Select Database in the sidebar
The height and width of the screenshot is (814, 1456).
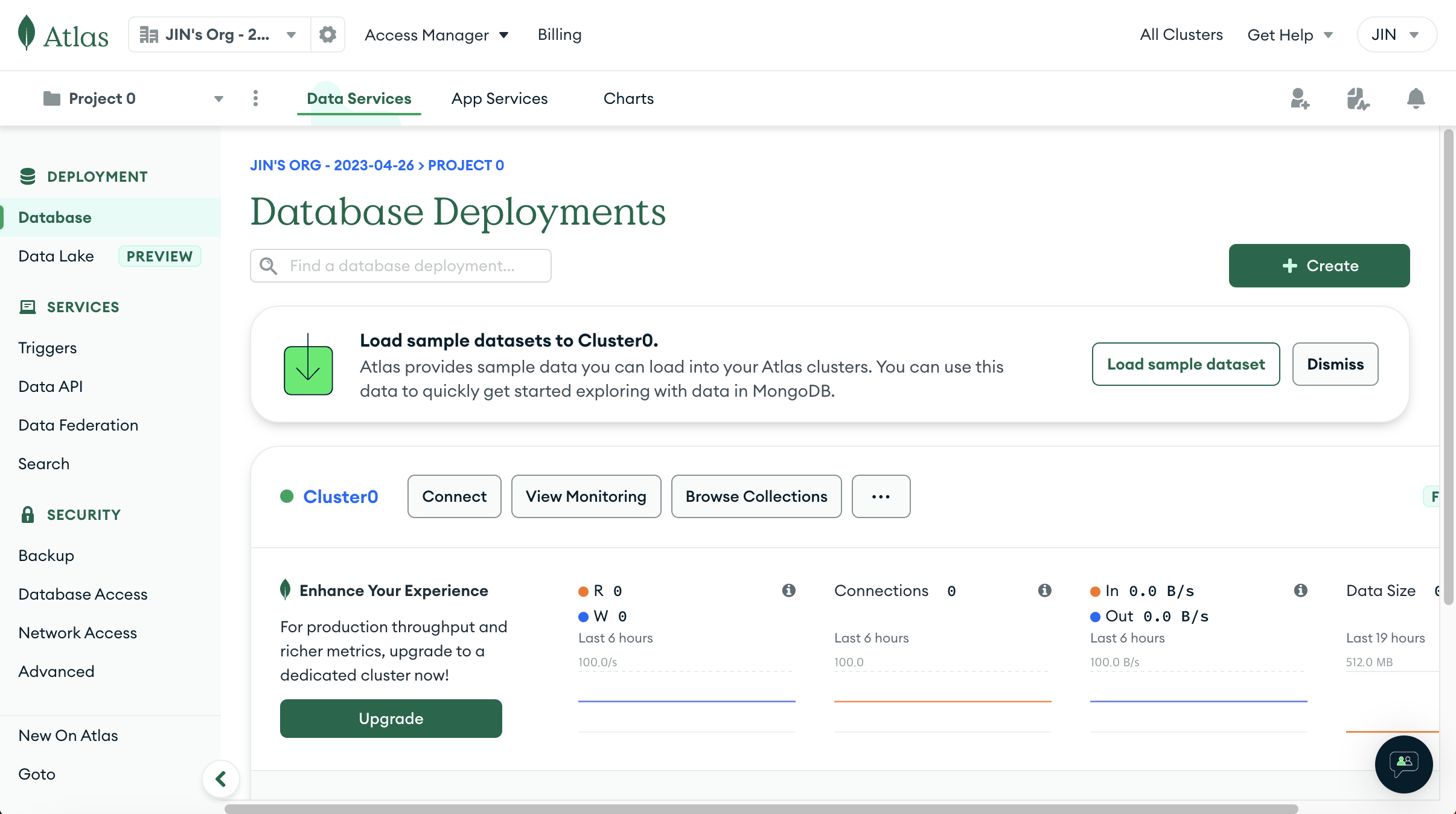[110, 217]
